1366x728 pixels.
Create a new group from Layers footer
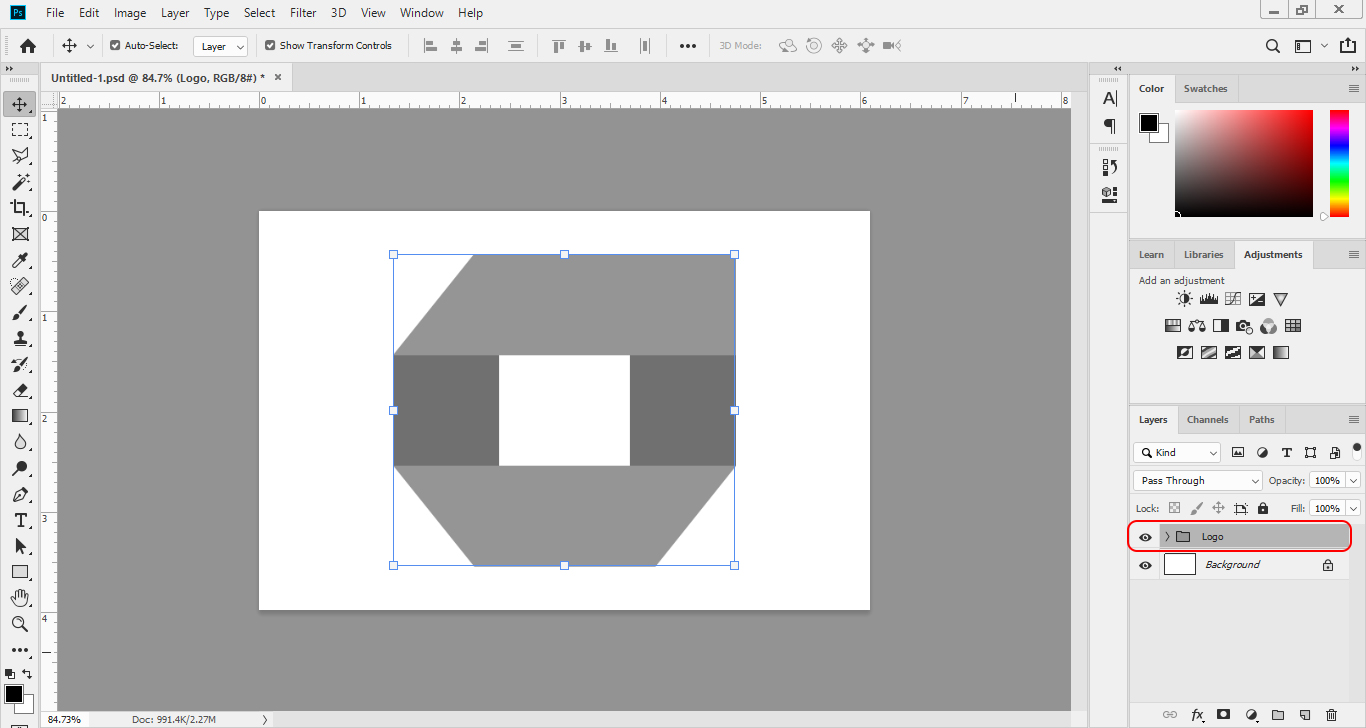click(1278, 715)
